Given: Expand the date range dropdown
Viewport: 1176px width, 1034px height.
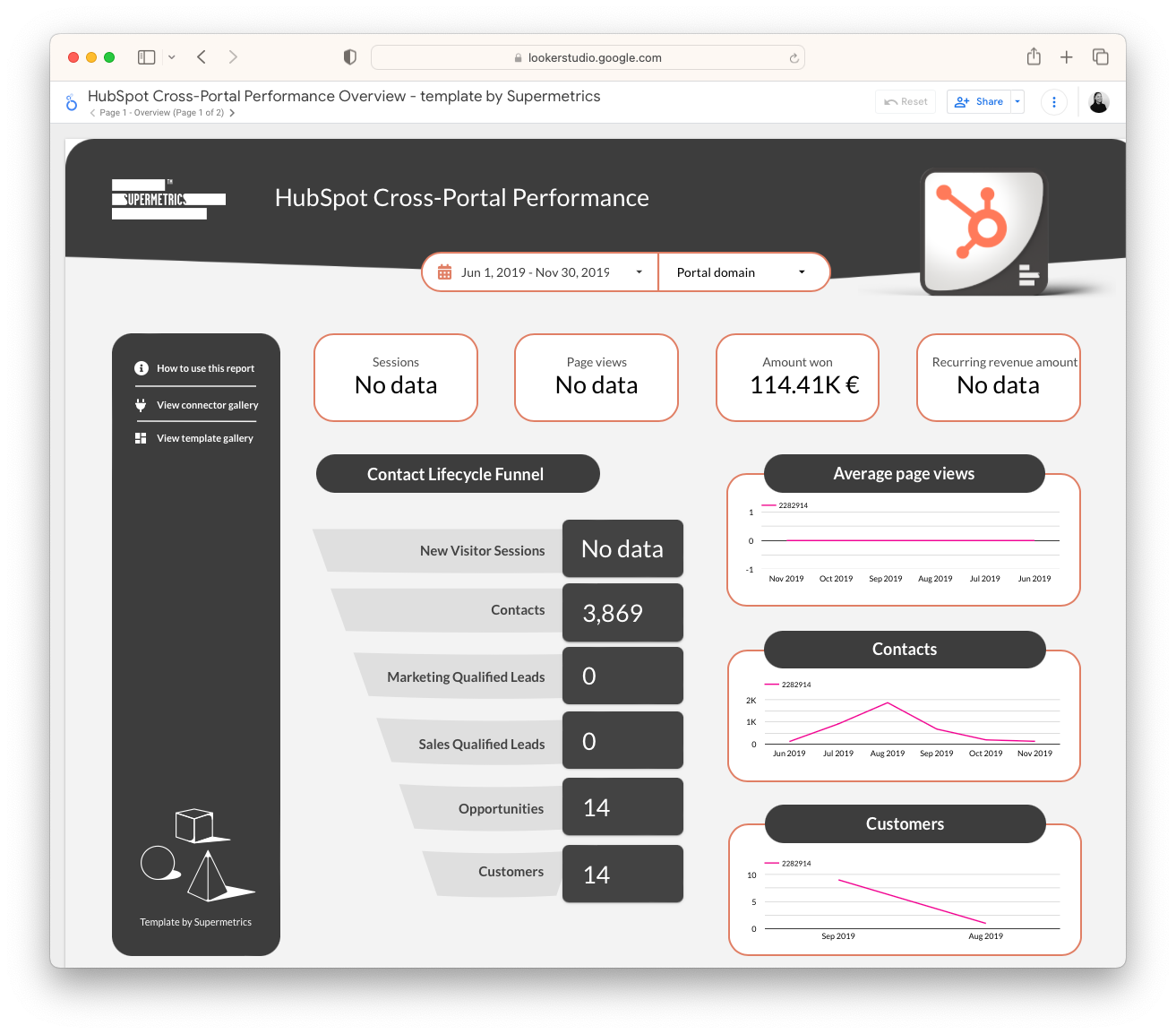Looking at the screenshot, I should point(639,272).
